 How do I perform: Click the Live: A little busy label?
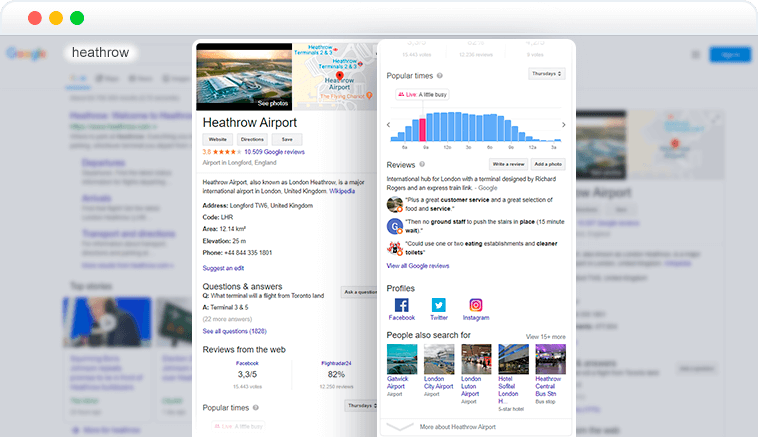click(x=423, y=95)
